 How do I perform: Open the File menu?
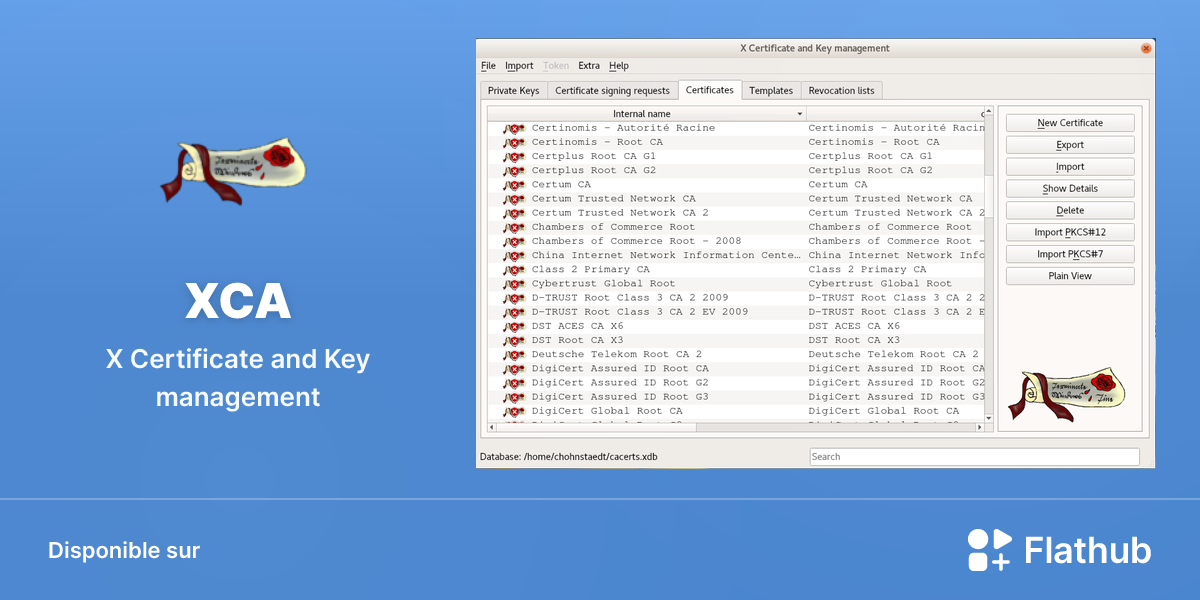[x=488, y=66]
